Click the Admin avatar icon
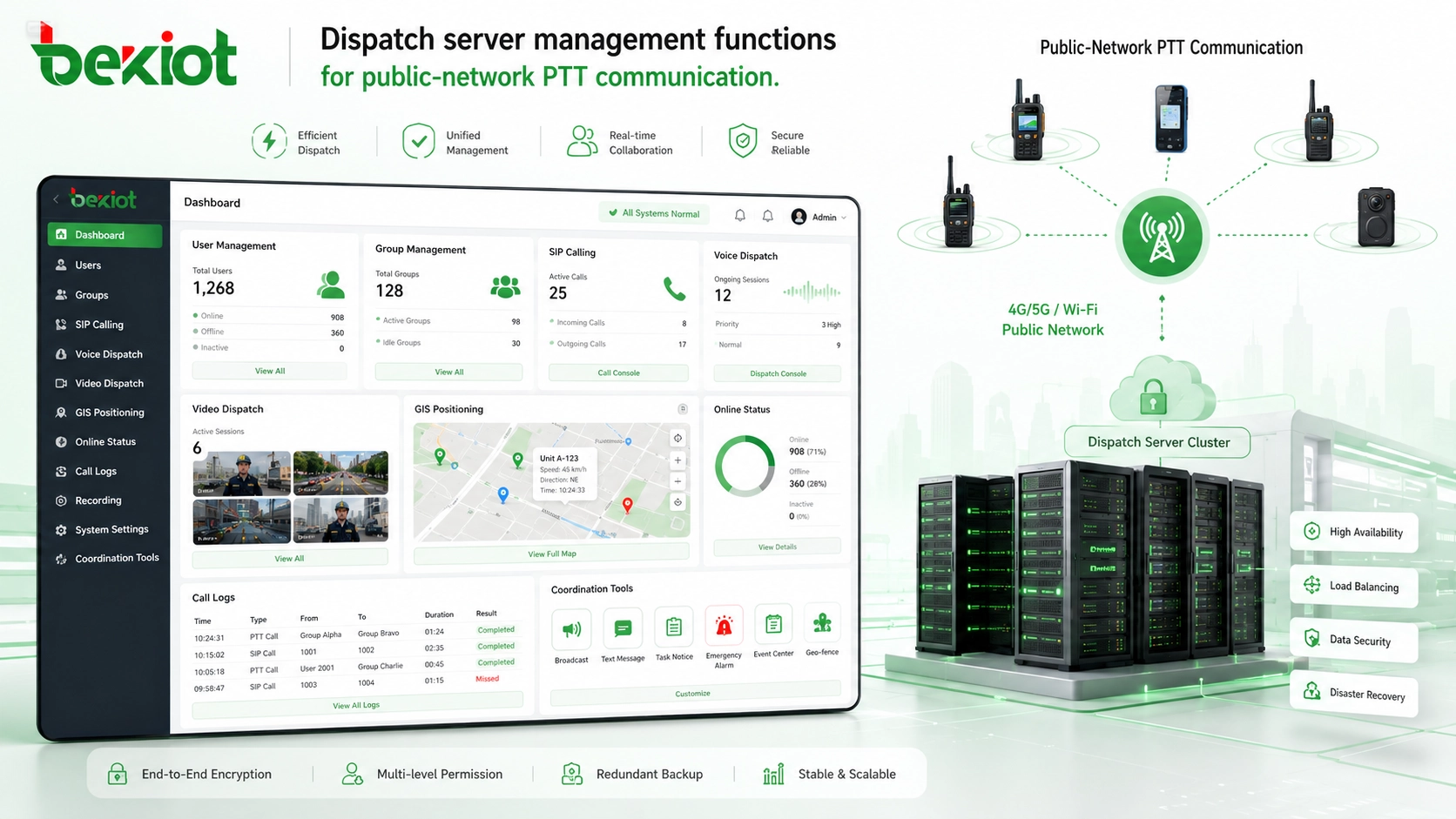Image resolution: width=1456 pixels, height=819 pixels. tap(799, 217)
